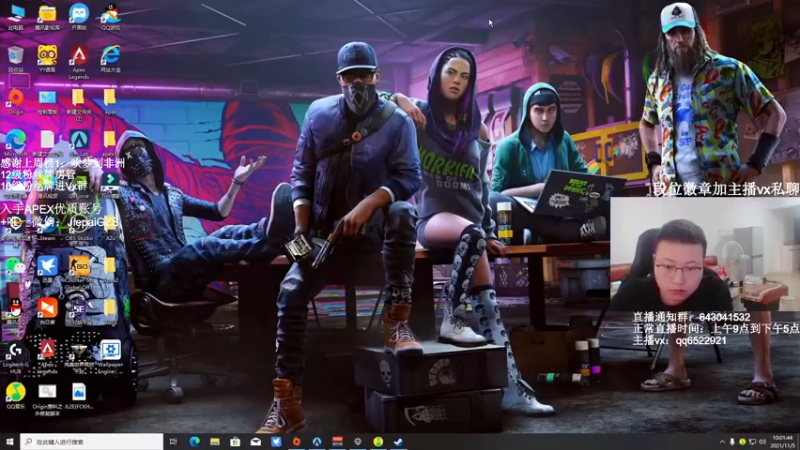Open the Origin-related file icon in bottom row

tap(47, 399)
